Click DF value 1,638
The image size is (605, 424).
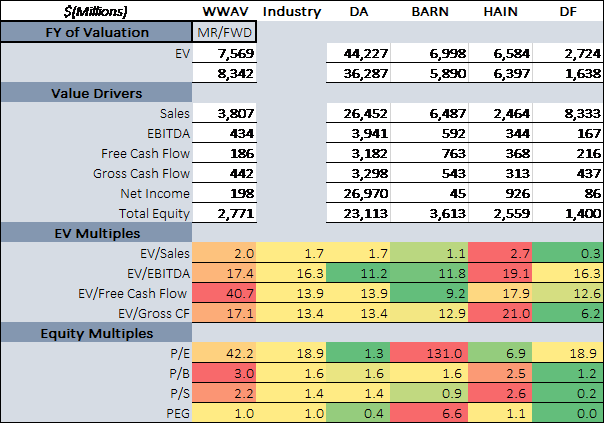coord(568,73)
